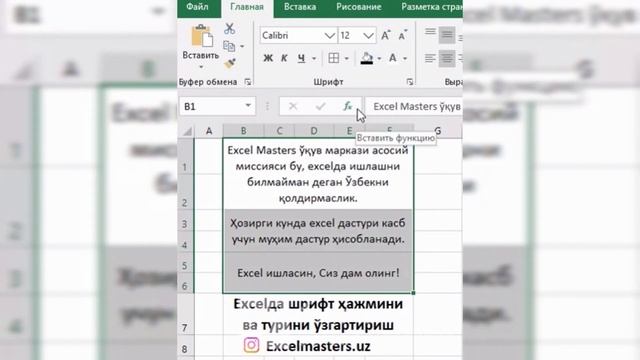This screenshot has width=640, height=360.
Task: Select column B header
Action: (x=244, y=131)
